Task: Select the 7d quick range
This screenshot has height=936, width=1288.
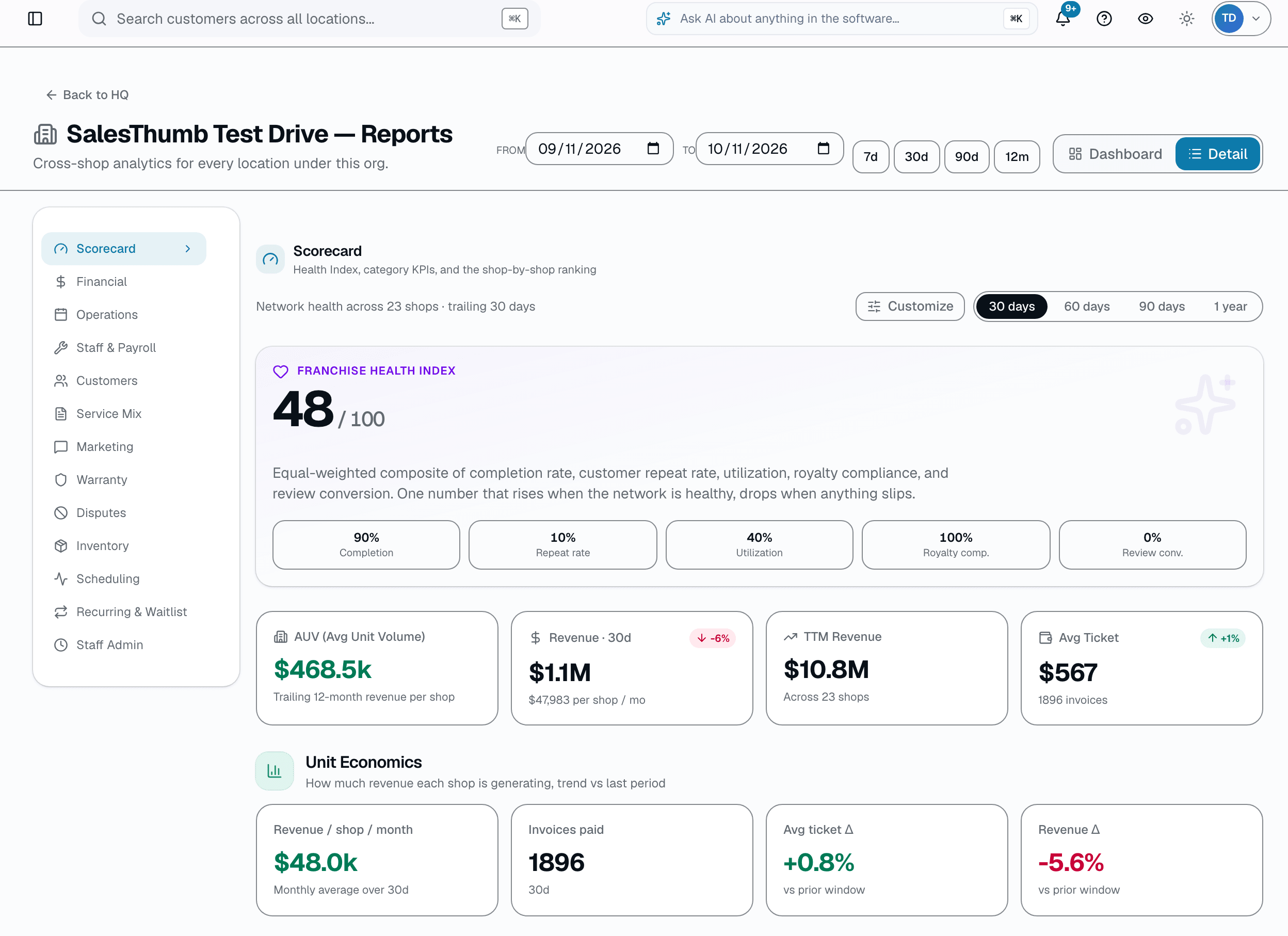Action: 871,157
